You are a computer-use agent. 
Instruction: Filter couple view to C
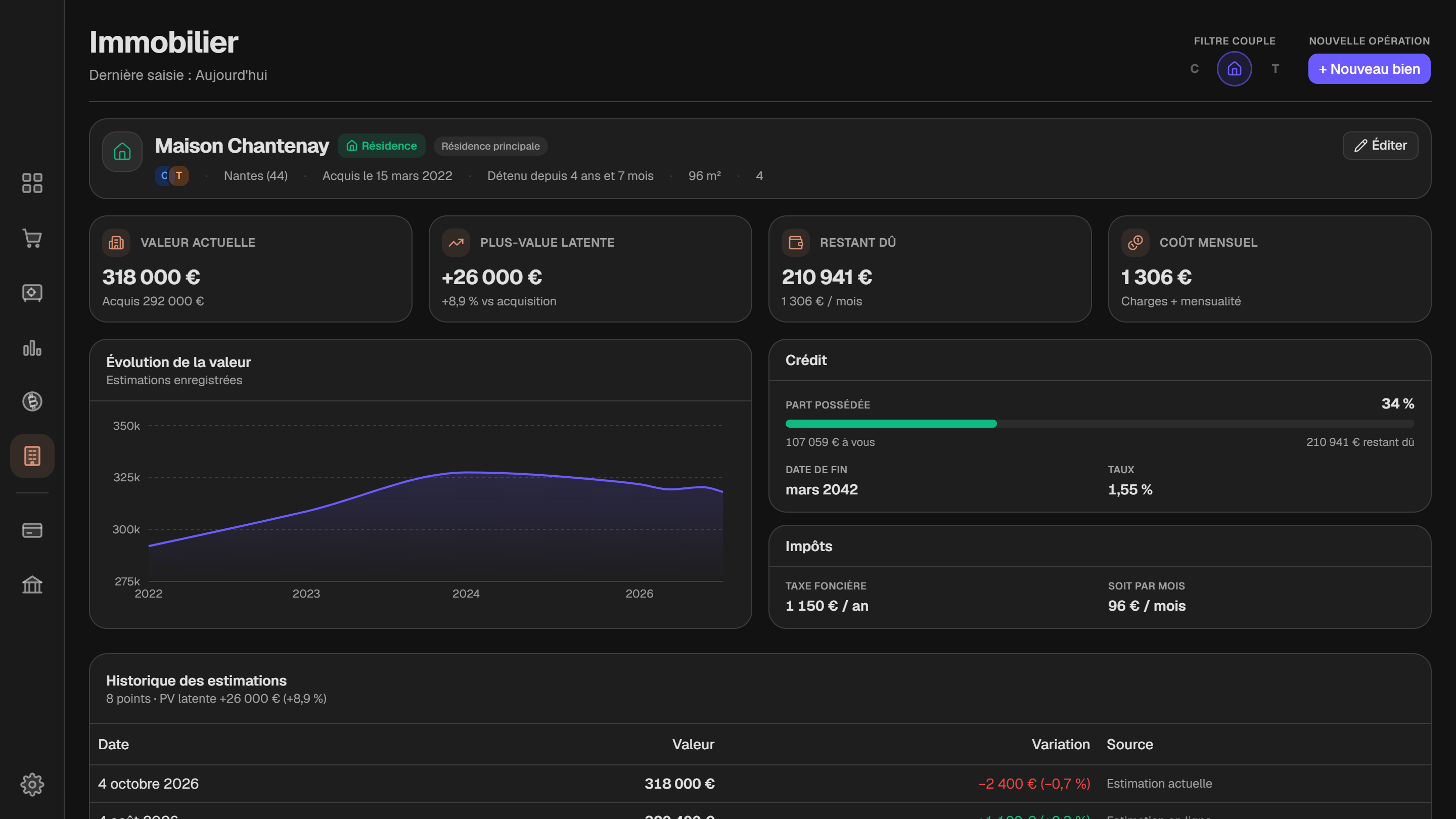click(1194, 69)
